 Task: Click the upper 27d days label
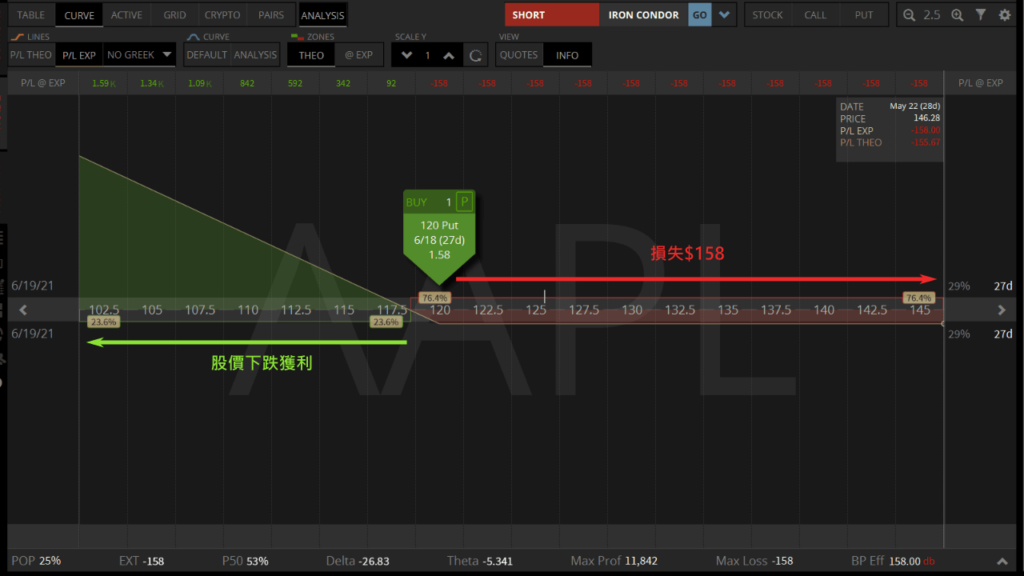click(x=1002, y=286)
